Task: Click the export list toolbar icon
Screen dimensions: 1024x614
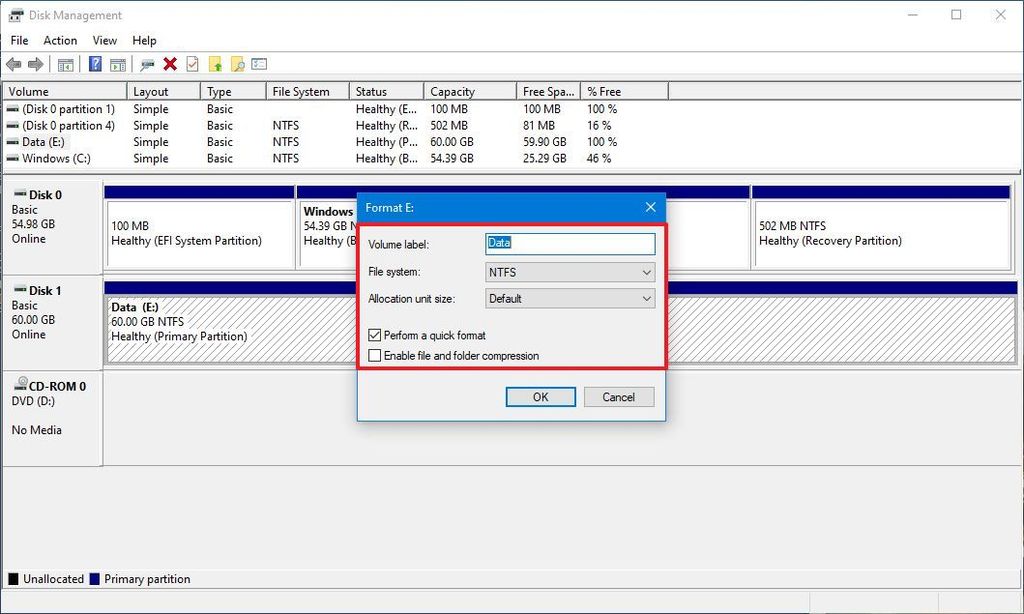Action: pos(216,64)
